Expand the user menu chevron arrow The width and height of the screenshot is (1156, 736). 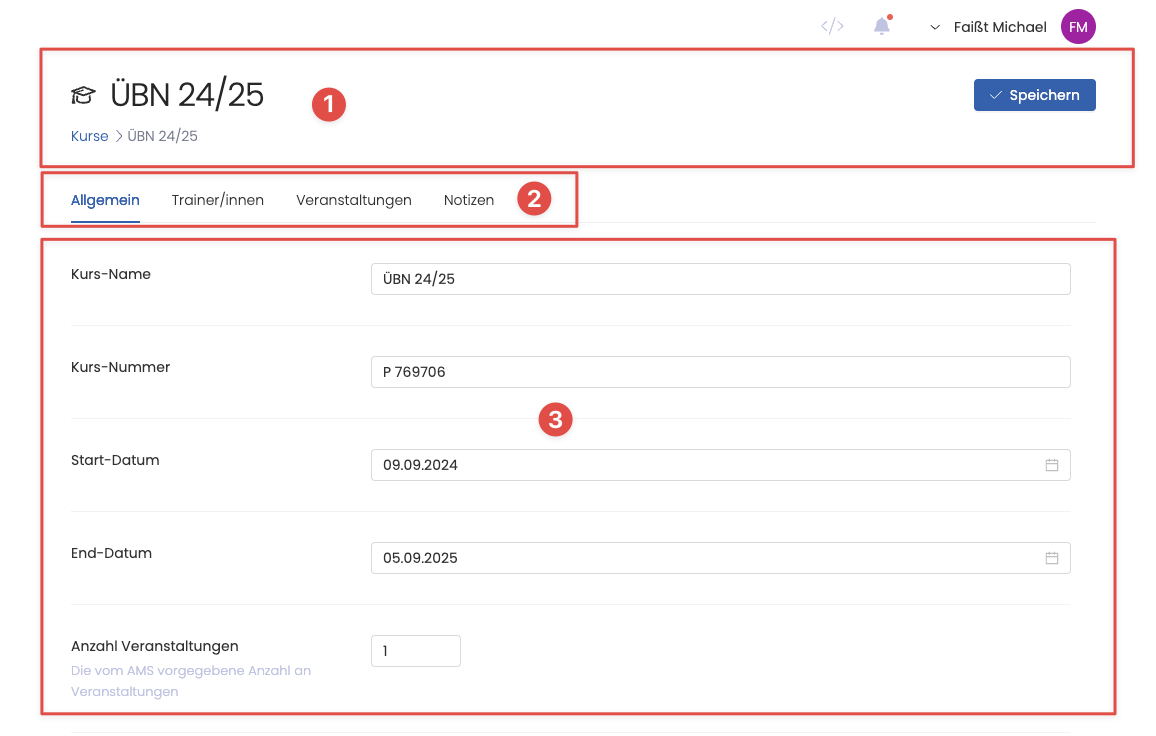(x=935, y=28)
